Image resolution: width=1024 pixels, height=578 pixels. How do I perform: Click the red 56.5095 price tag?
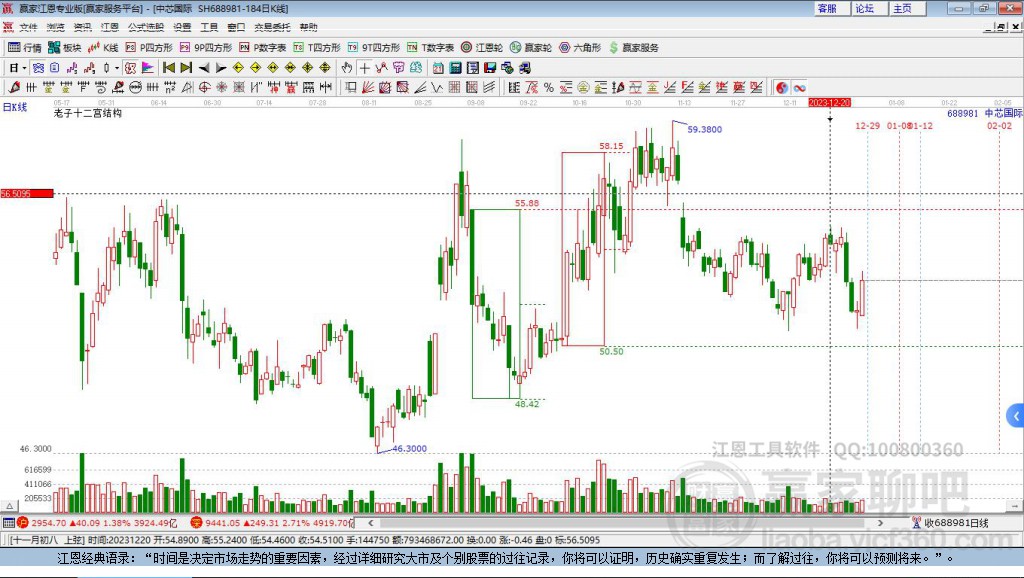coord(27,193)
